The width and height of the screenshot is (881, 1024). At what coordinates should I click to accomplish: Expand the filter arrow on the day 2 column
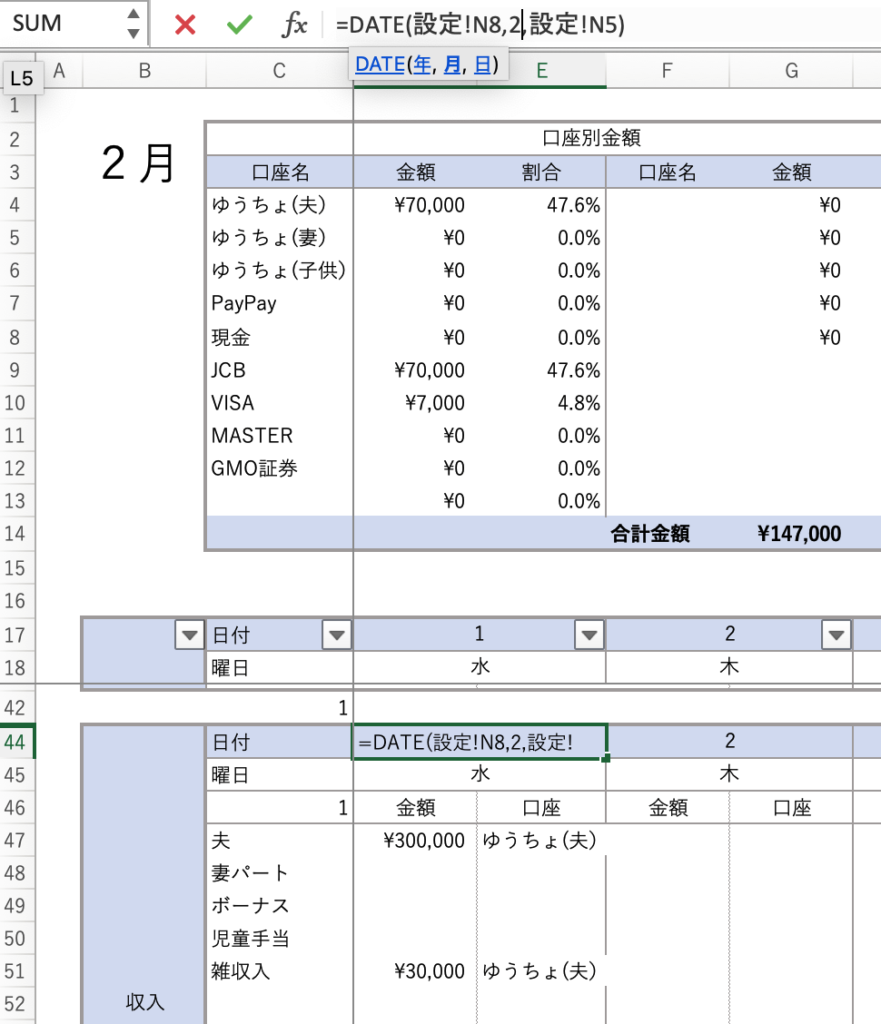[x=836, y=634]
